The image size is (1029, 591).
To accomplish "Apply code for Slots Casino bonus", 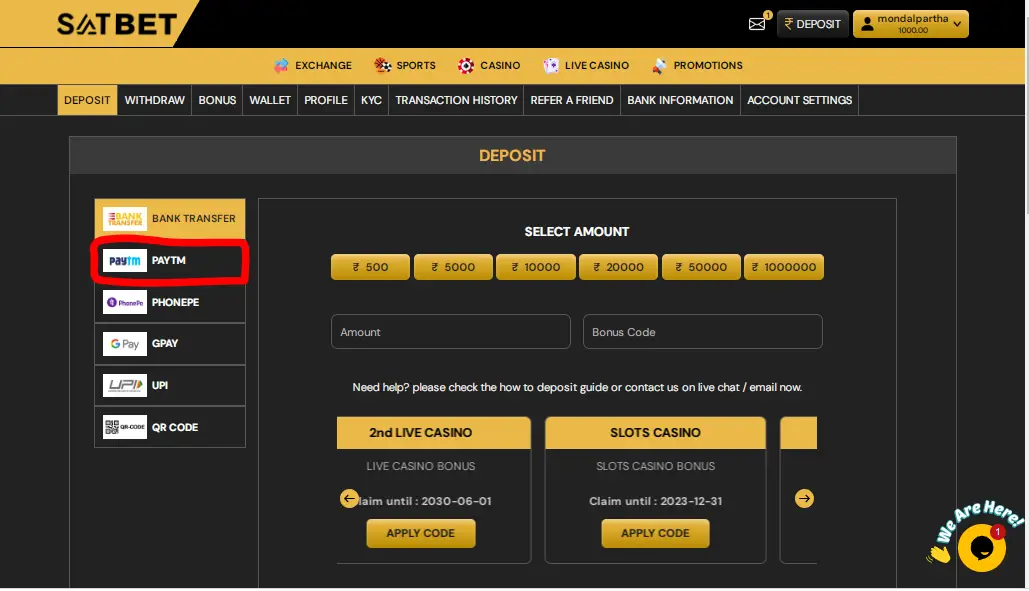I will pos(655,533).
